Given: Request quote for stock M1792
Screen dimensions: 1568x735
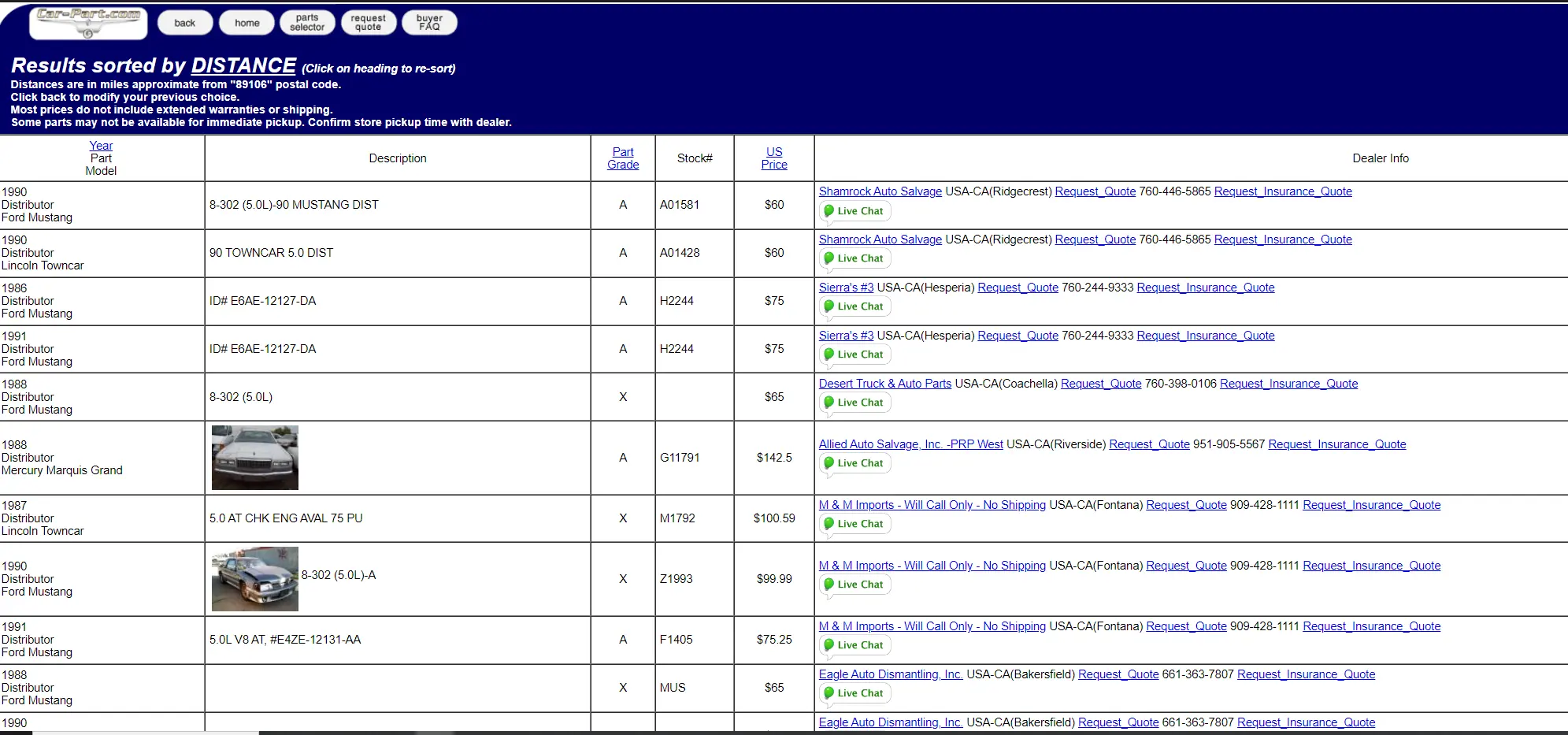Looking at the screenshot, I should click(1187, 505).
